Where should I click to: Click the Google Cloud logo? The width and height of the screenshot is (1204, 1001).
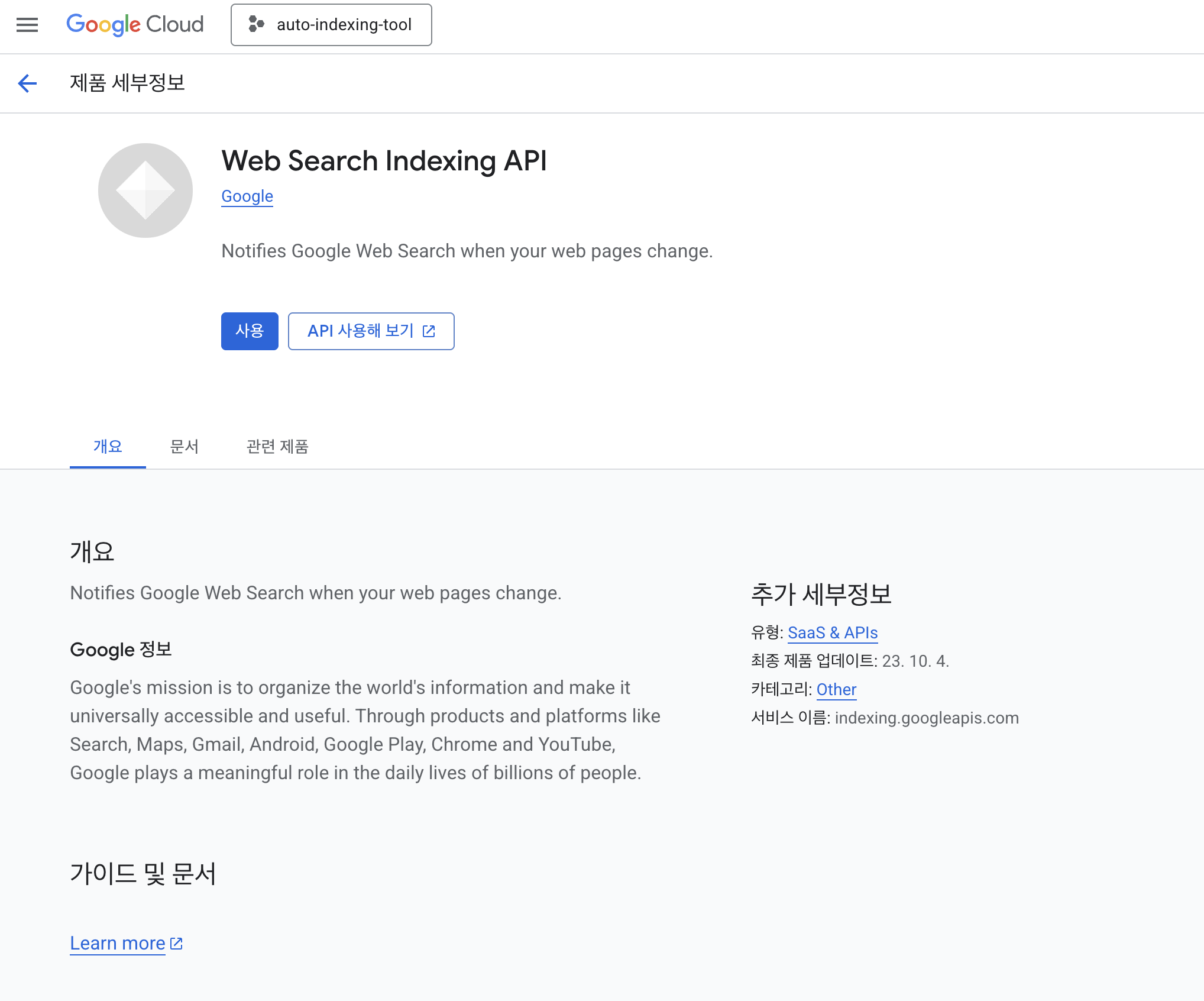pos(135,25)
